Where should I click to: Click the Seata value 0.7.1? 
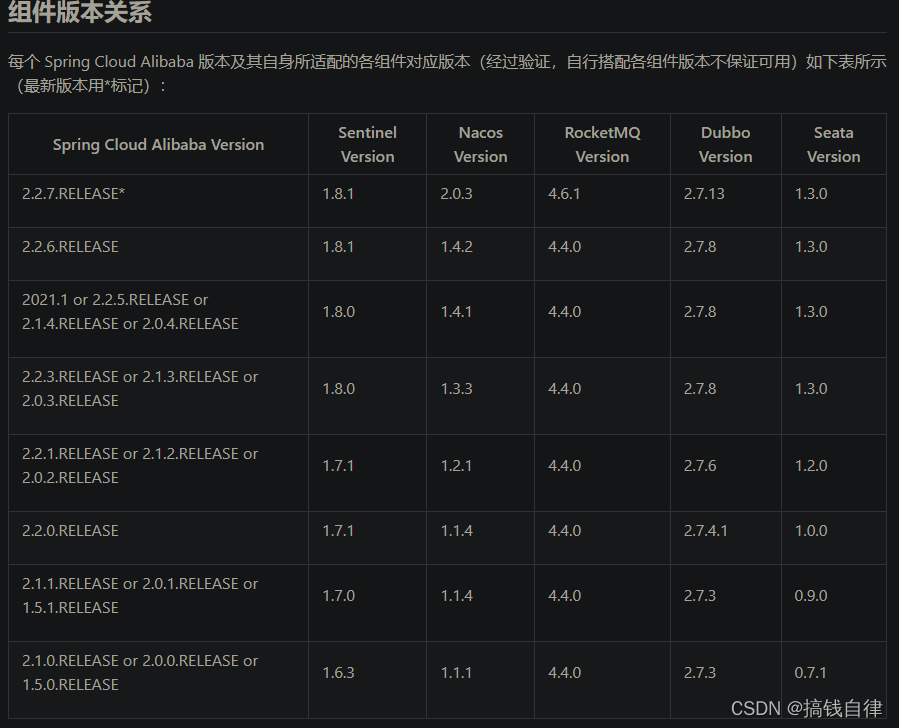[811, 672]
